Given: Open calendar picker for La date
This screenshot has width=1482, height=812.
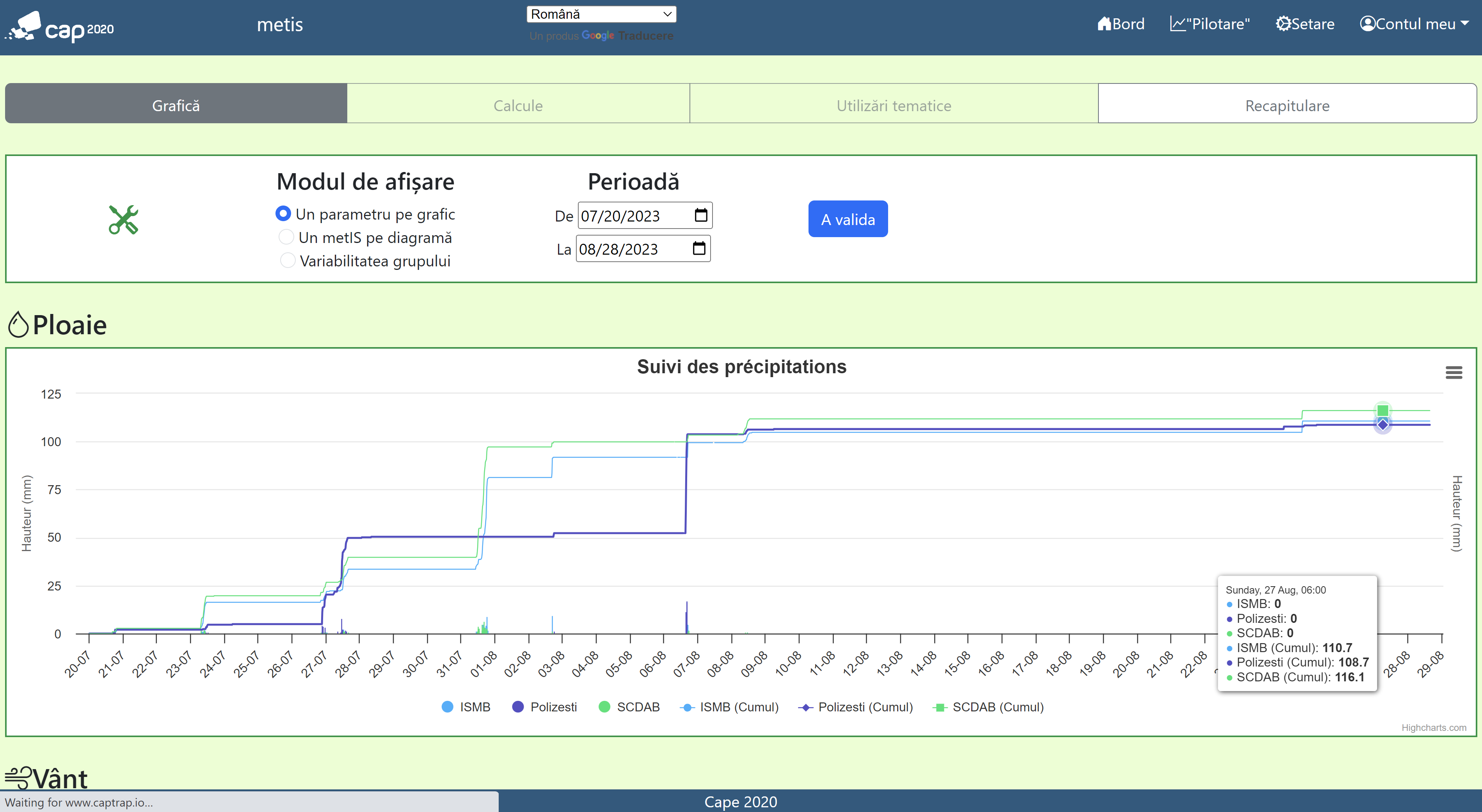Looking at the screenshot, I should pos(698,248).
